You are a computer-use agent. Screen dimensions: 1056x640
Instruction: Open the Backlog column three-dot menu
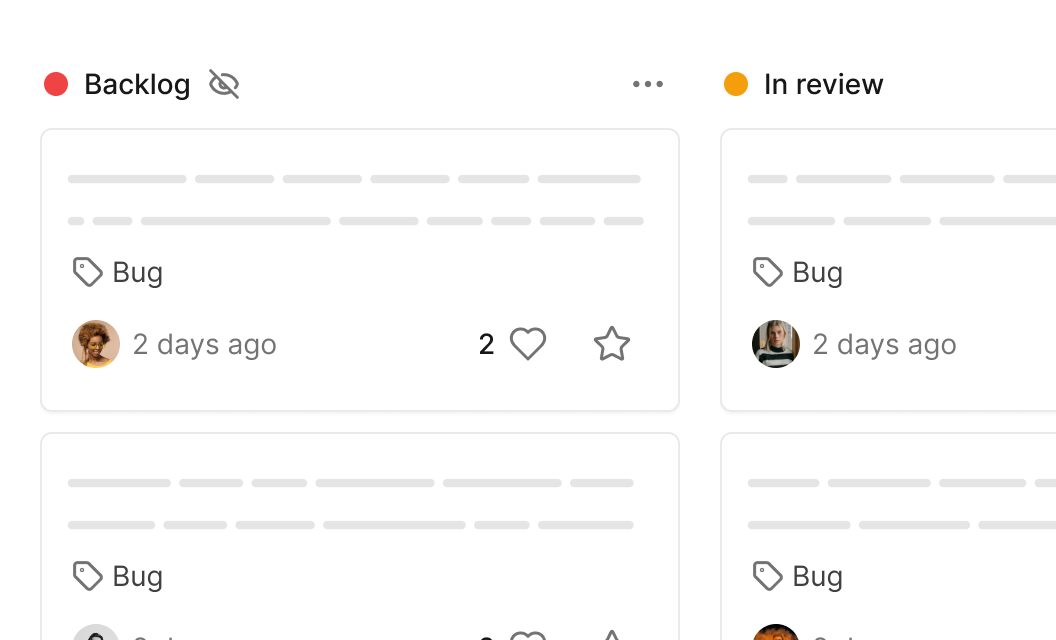point(648,84)
